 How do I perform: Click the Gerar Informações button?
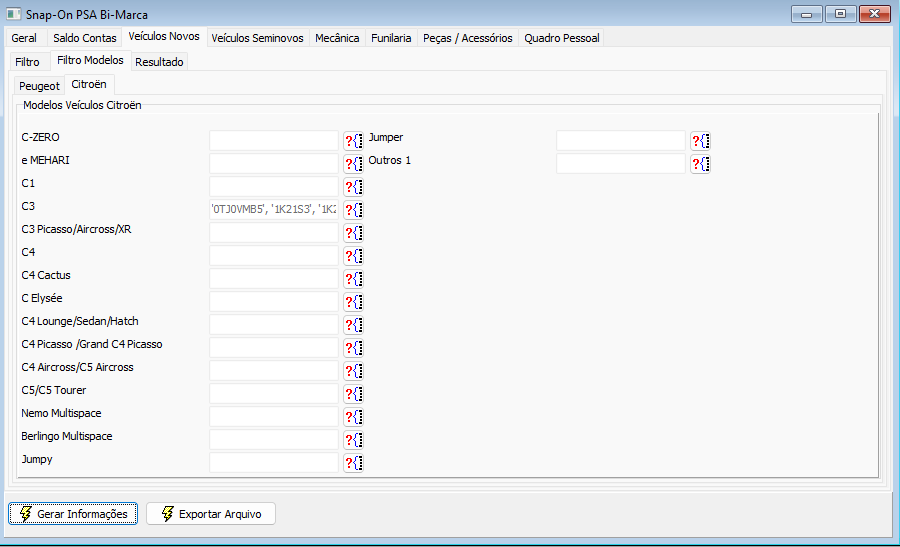[73, 514]
